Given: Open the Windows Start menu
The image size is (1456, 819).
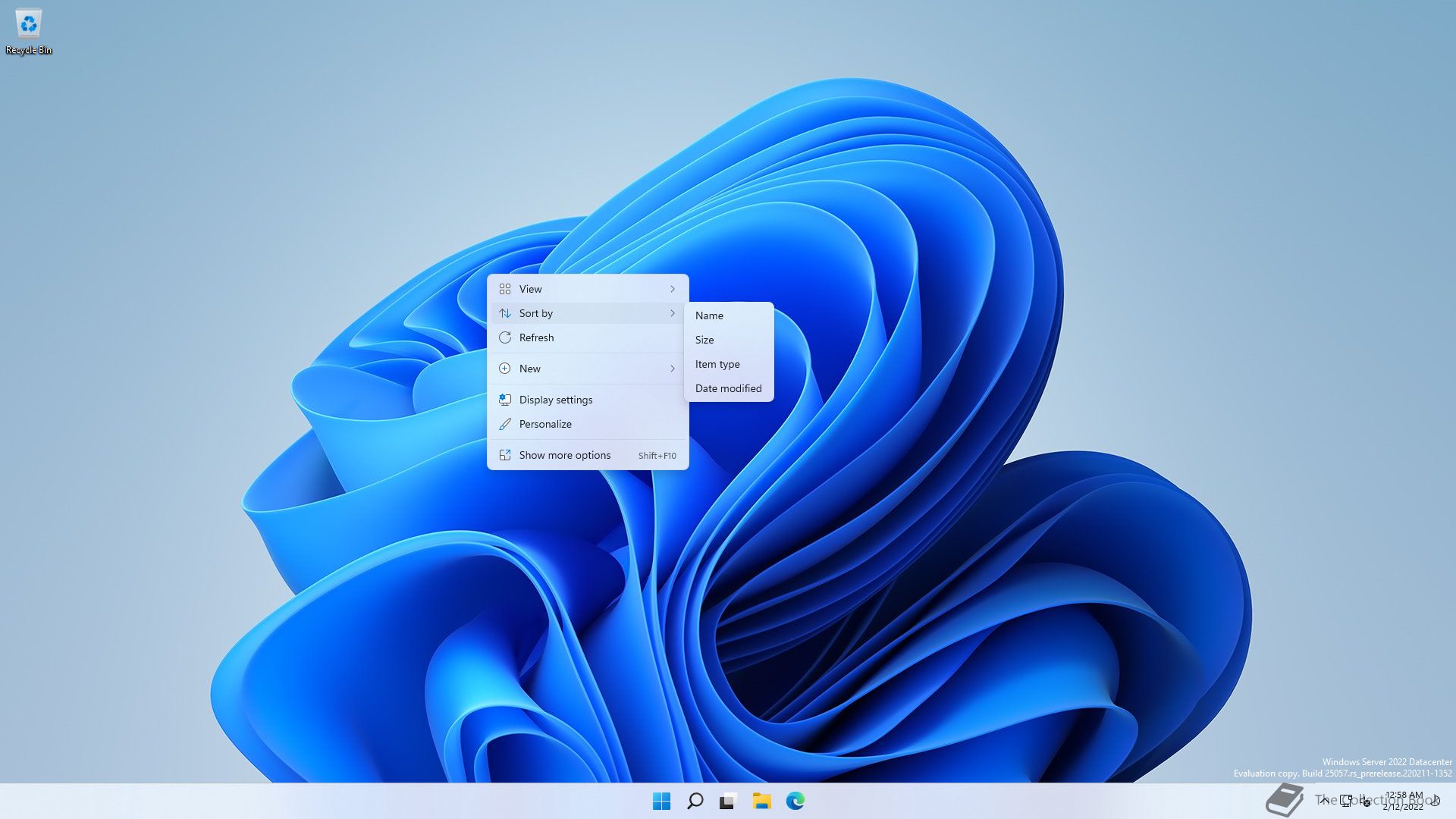Looking at the screenshot, I should (661, 801).
